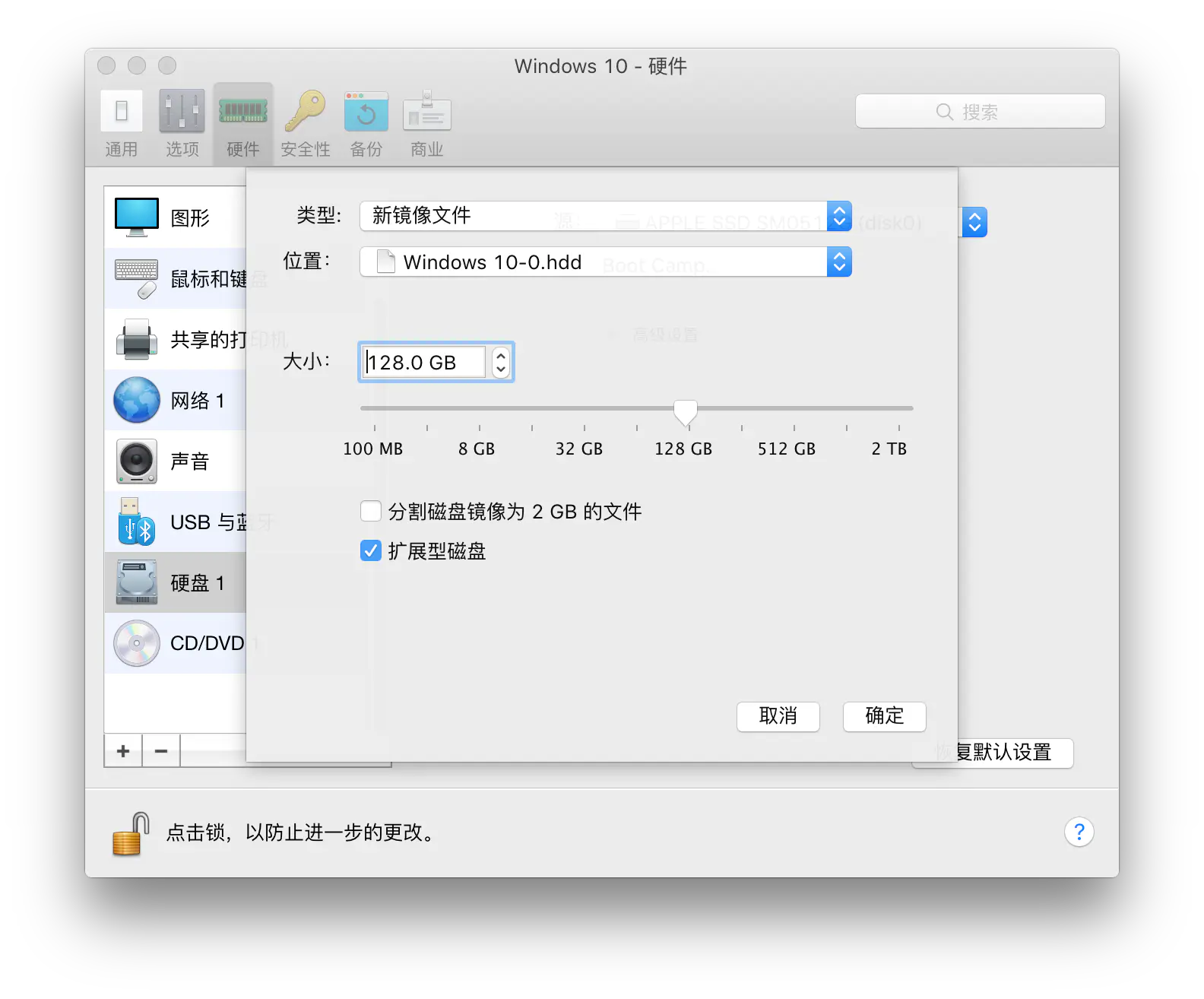Open the source disk dropdown behind the sheet
Screen dimensions: 1204x999
(974, 222)
